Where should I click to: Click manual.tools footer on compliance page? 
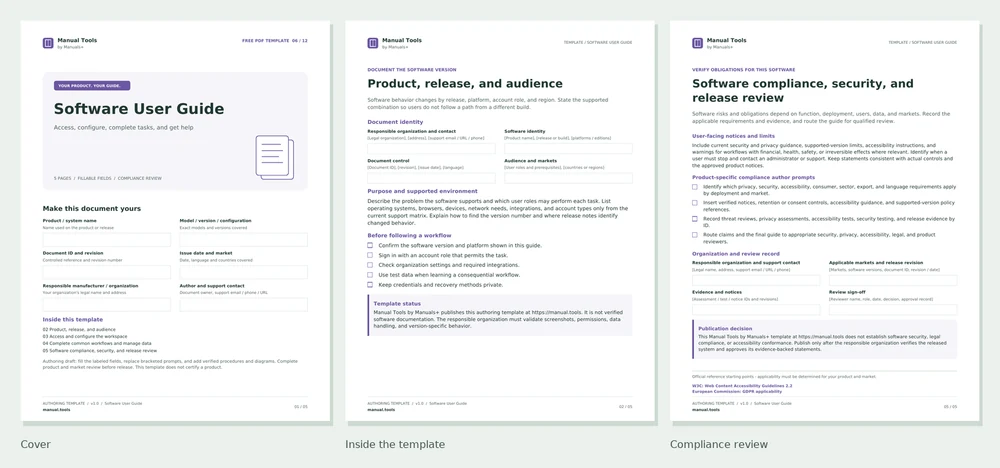pos(705,410)
